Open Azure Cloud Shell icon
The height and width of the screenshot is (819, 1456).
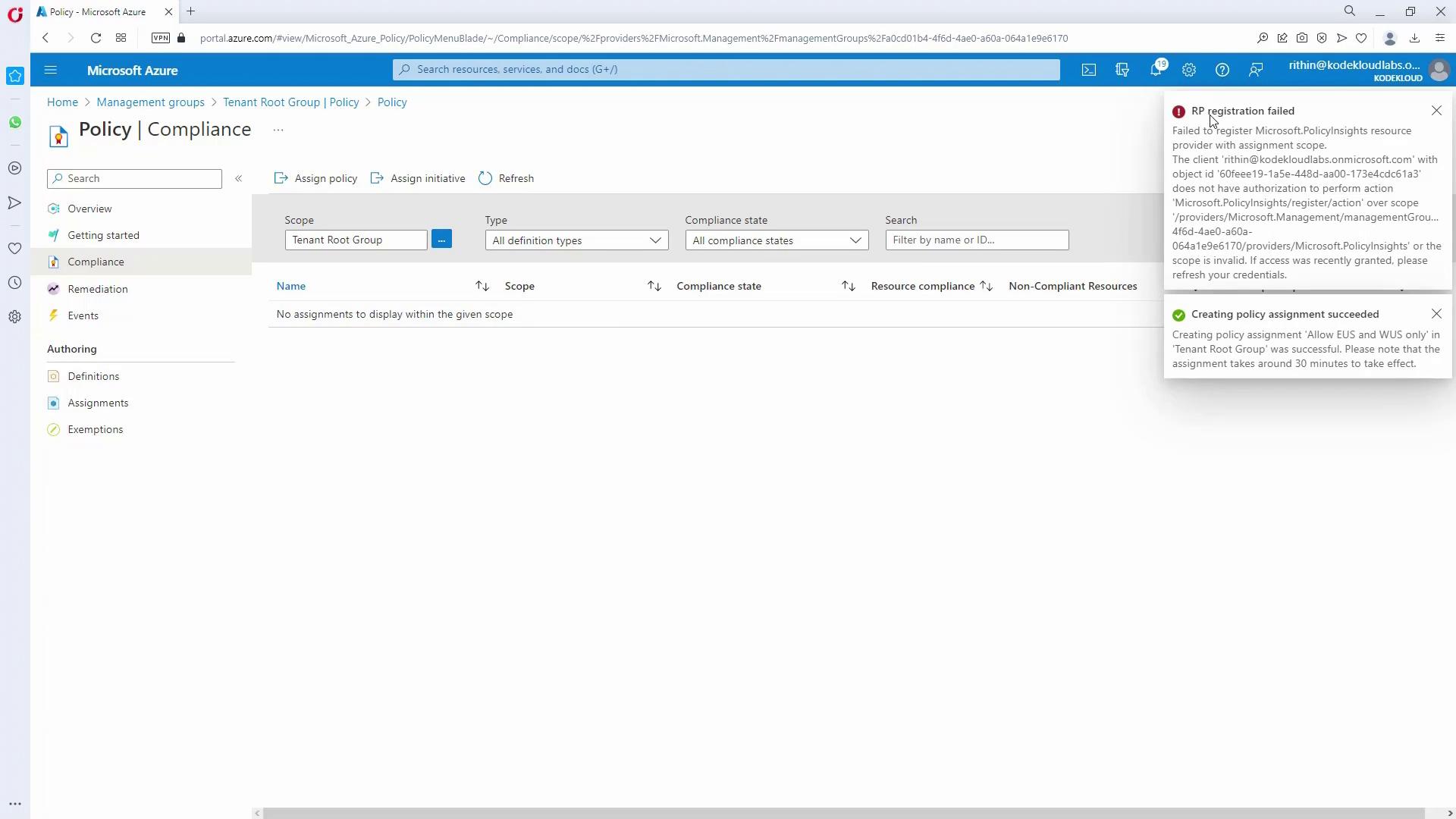click(x=1089, y=70)
